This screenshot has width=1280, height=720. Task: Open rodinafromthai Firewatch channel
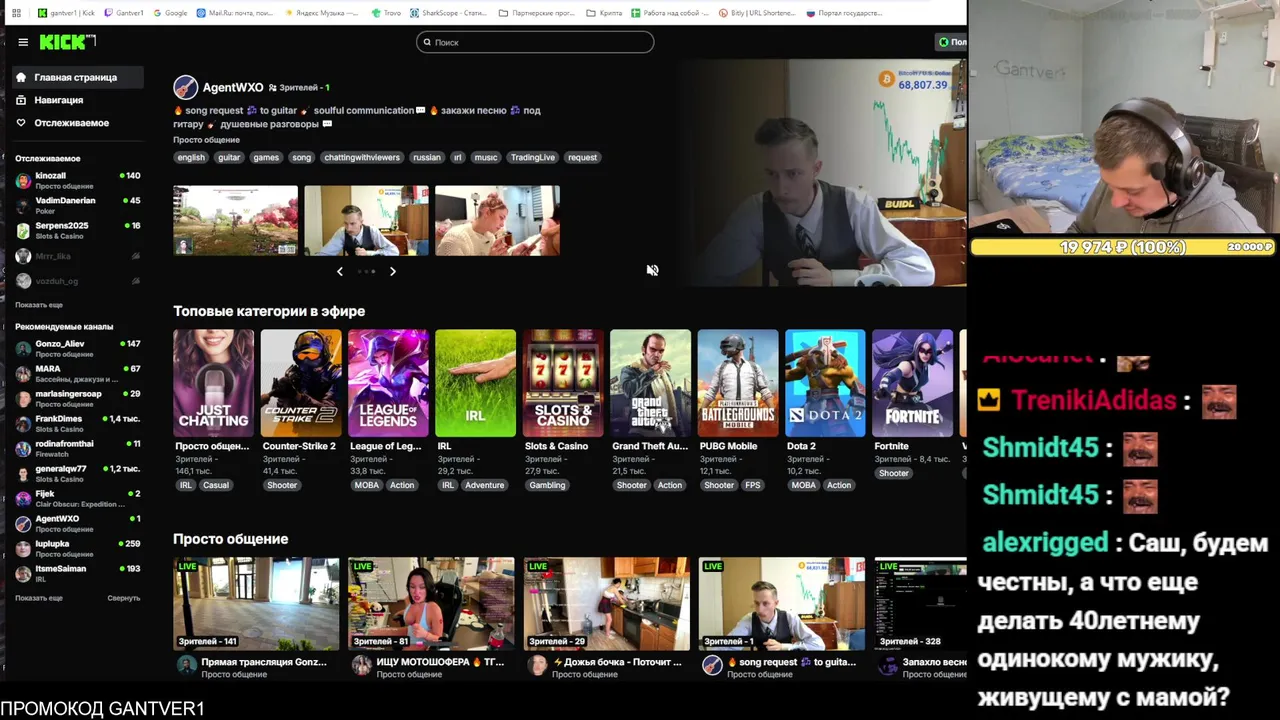tap(77, 448)
